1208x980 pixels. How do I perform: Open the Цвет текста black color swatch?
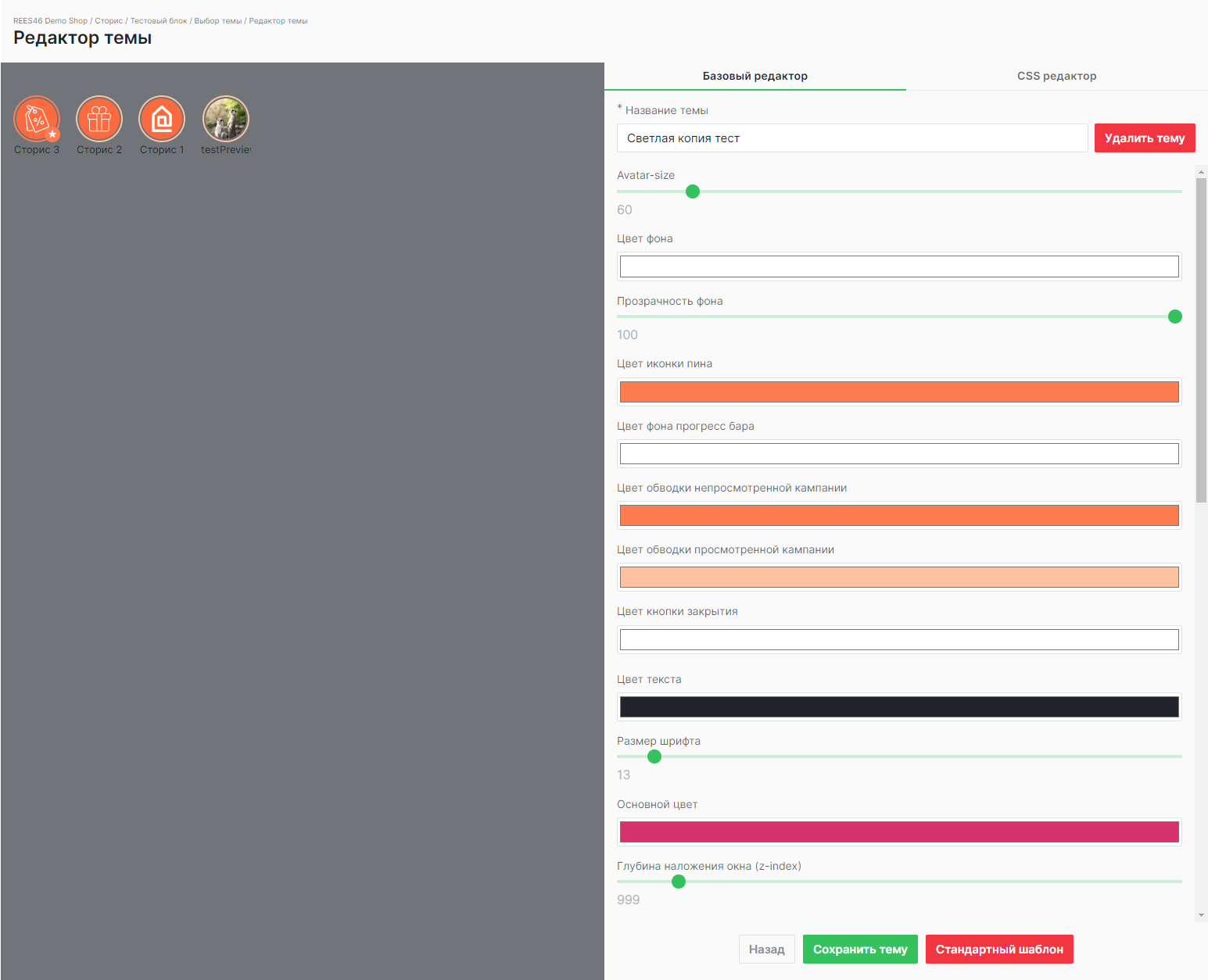point(898,707)
